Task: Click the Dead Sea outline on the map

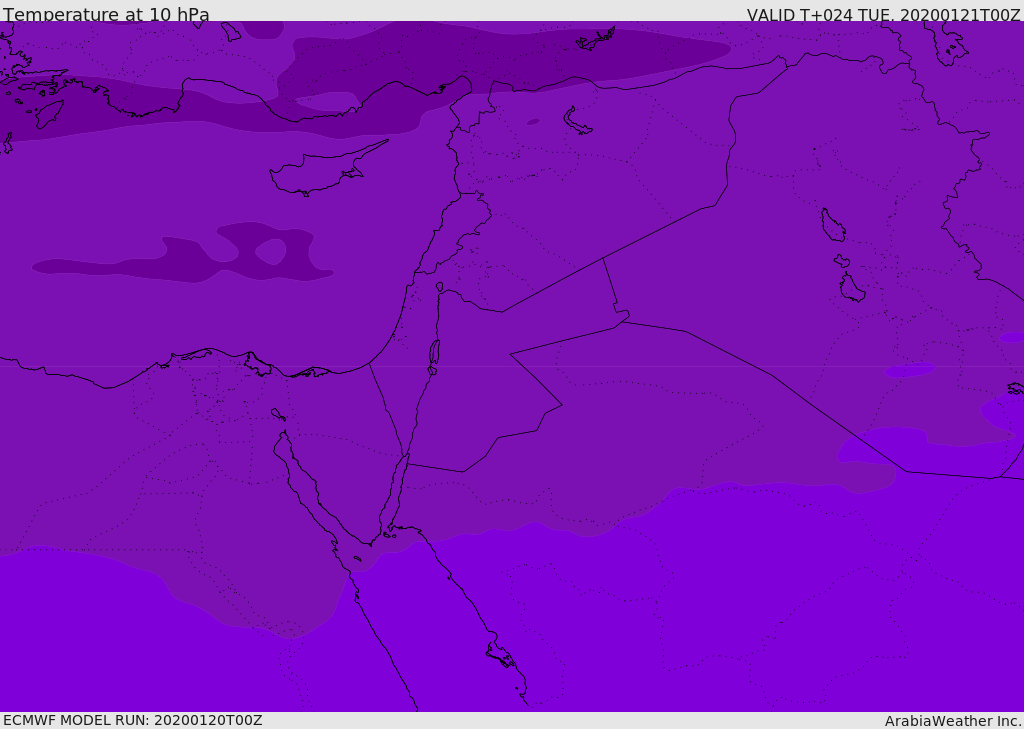Action: point(434,353)
